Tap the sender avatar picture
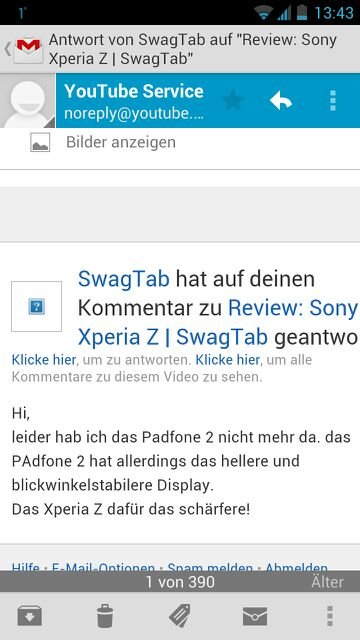The image size is (360, 640). point(28,100)
